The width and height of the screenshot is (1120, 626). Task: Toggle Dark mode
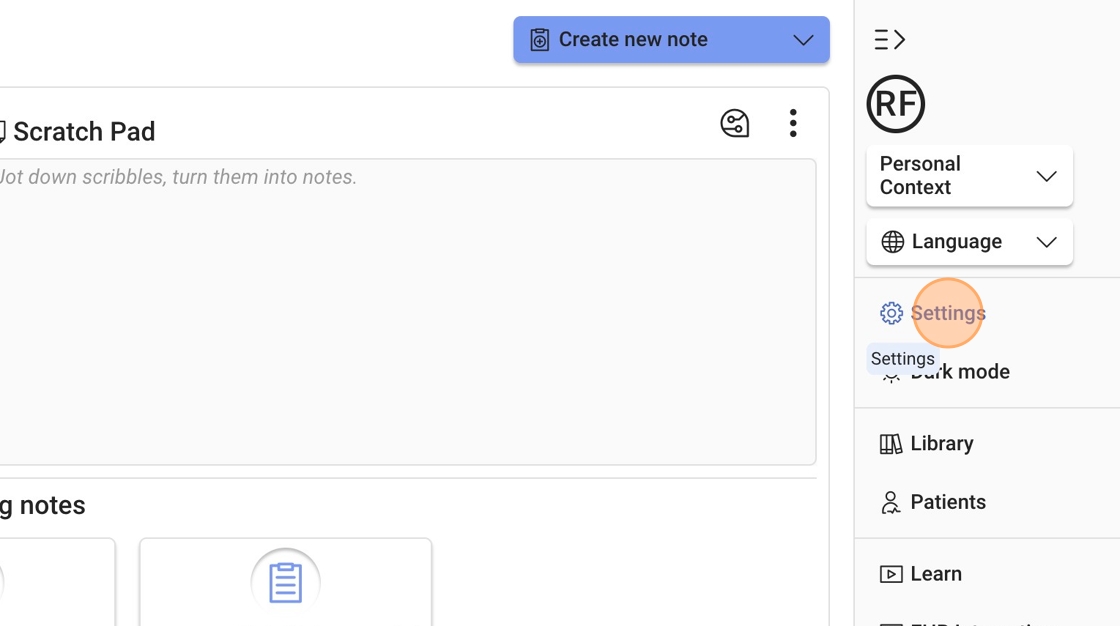click(960, 372)
